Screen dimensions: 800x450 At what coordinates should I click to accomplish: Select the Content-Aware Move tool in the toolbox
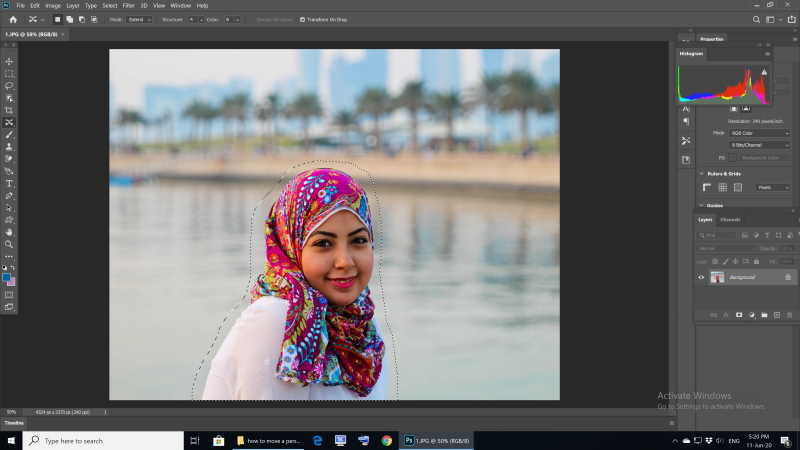(9, 122)
